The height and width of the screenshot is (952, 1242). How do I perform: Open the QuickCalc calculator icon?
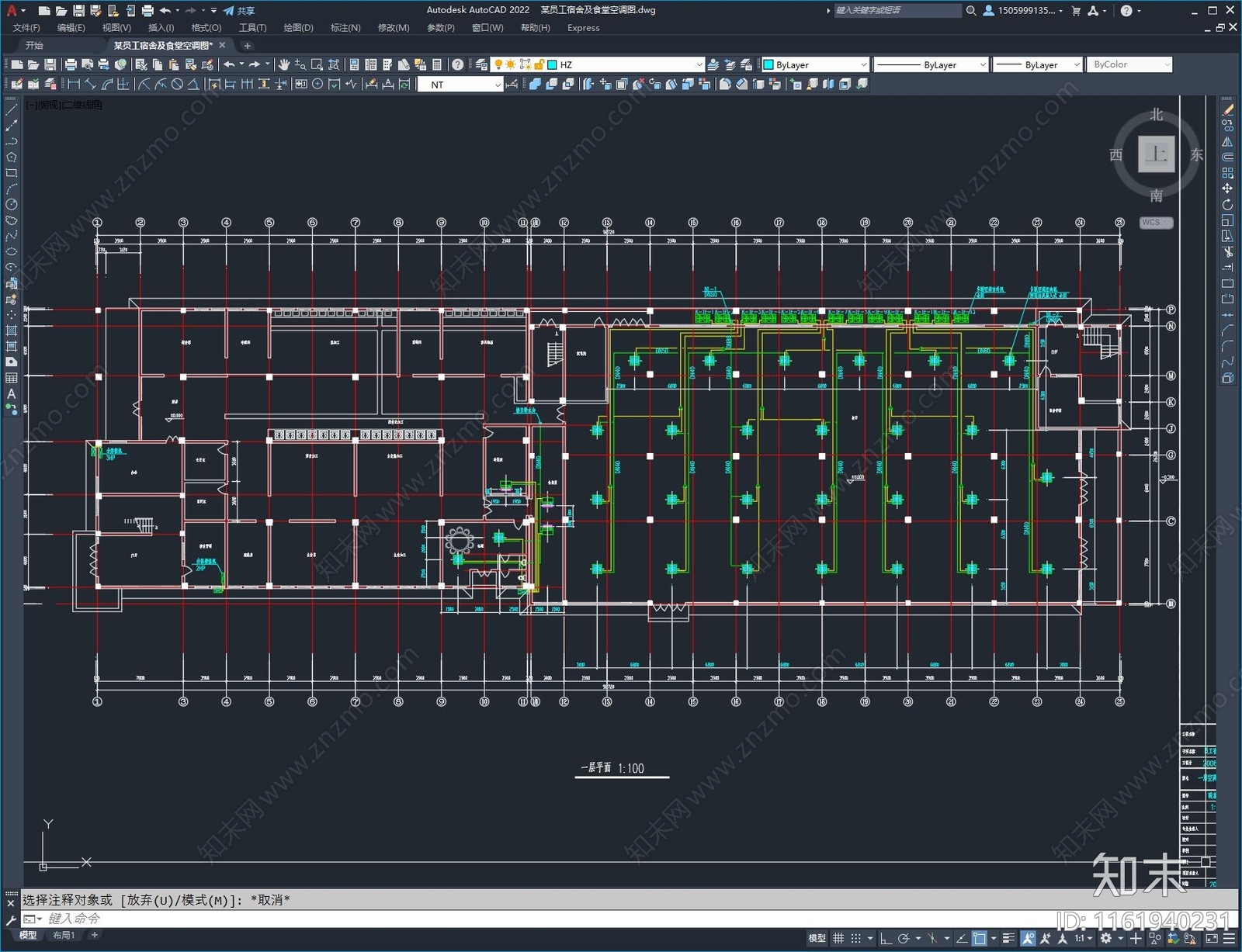[x=437, y=64]
